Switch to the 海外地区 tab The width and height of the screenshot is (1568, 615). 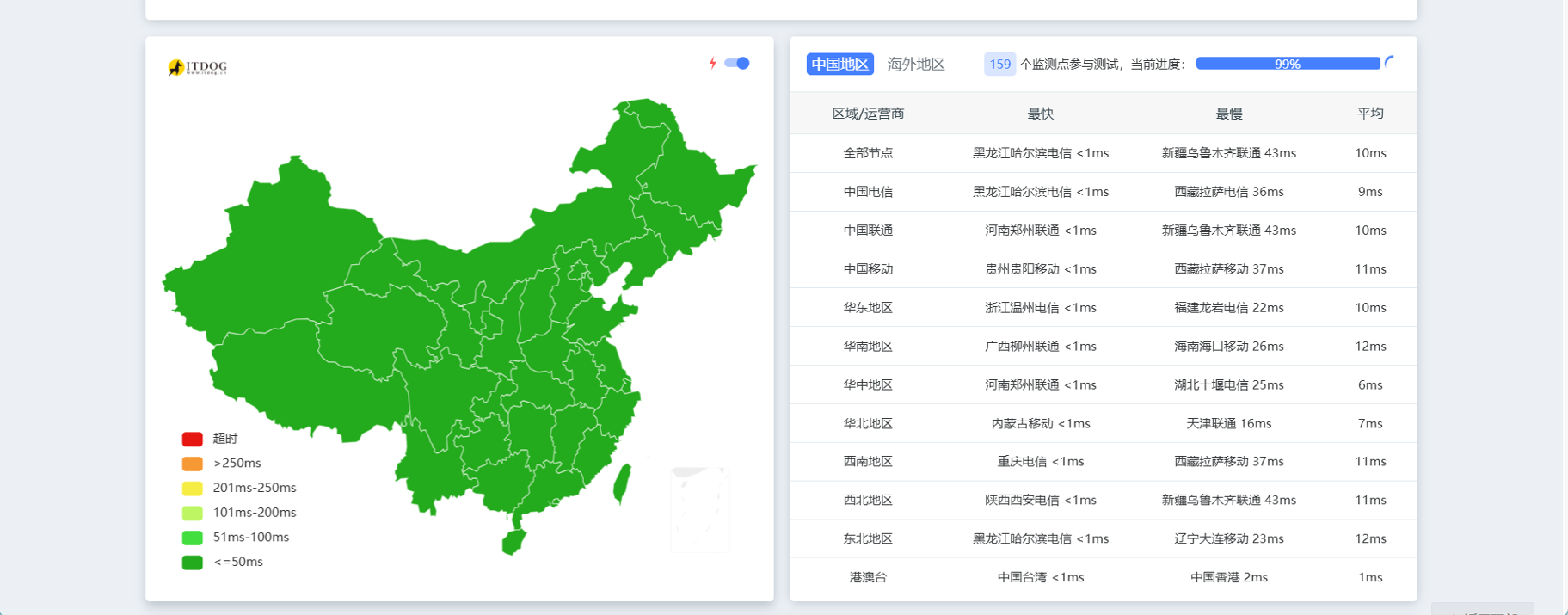tap(915, 65)
